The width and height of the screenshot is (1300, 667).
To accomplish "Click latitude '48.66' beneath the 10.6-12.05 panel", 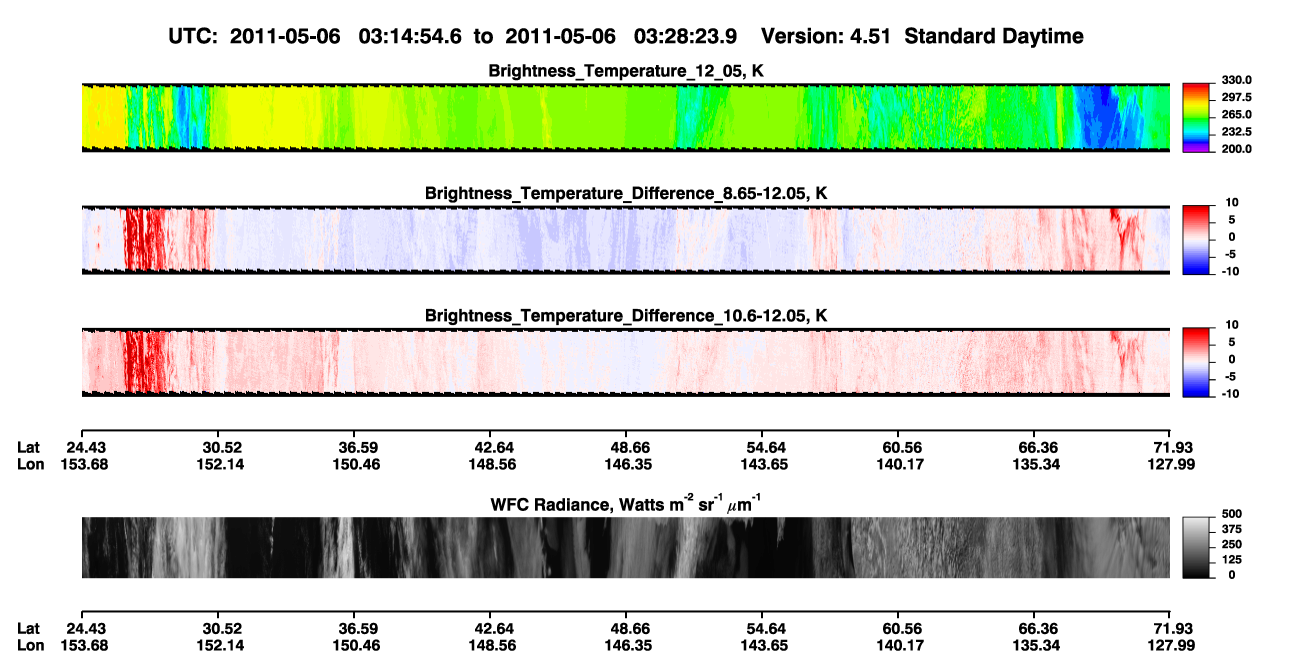I will 626,447.
